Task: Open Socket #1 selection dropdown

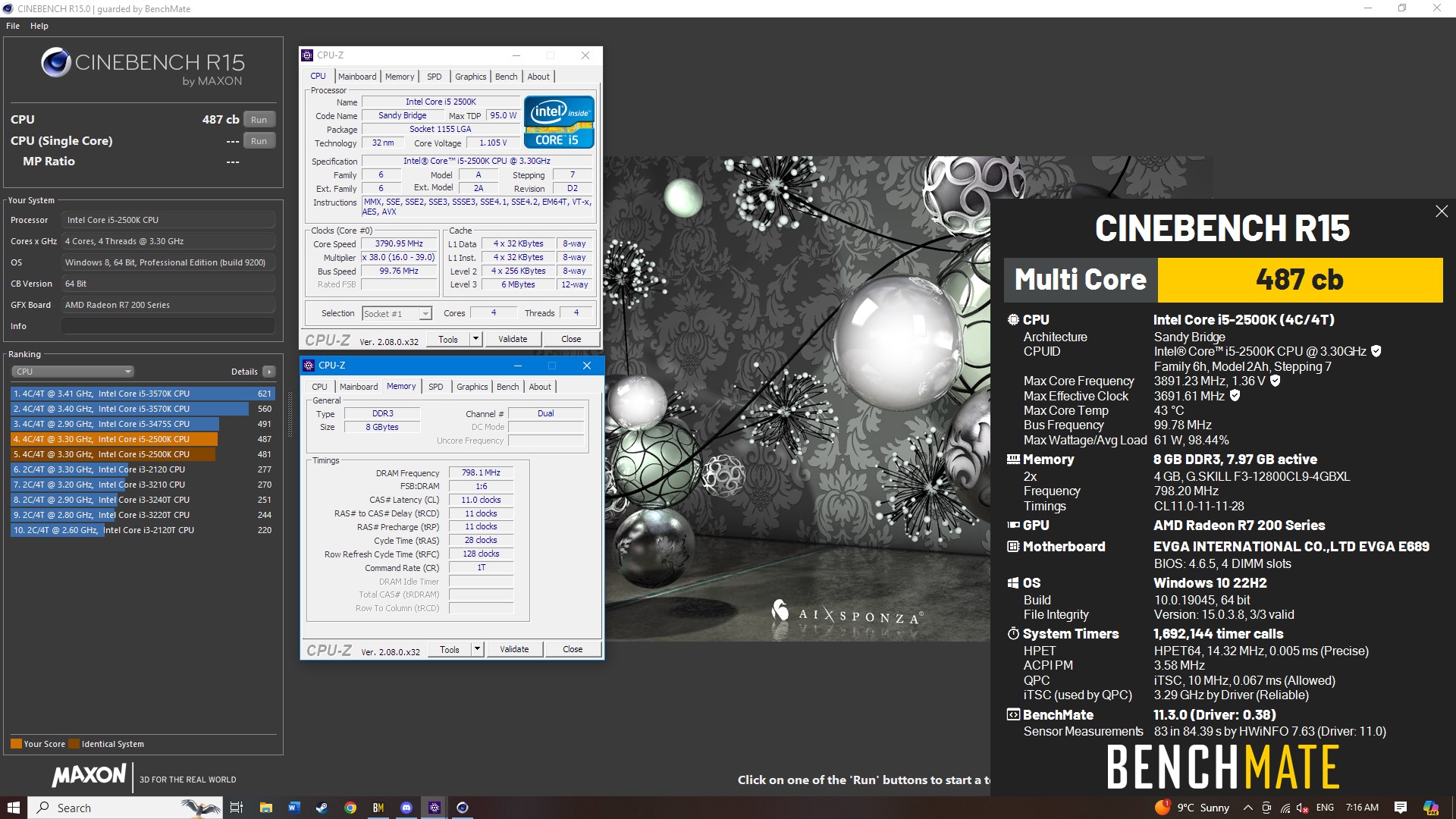Action: tap(397, 313)
